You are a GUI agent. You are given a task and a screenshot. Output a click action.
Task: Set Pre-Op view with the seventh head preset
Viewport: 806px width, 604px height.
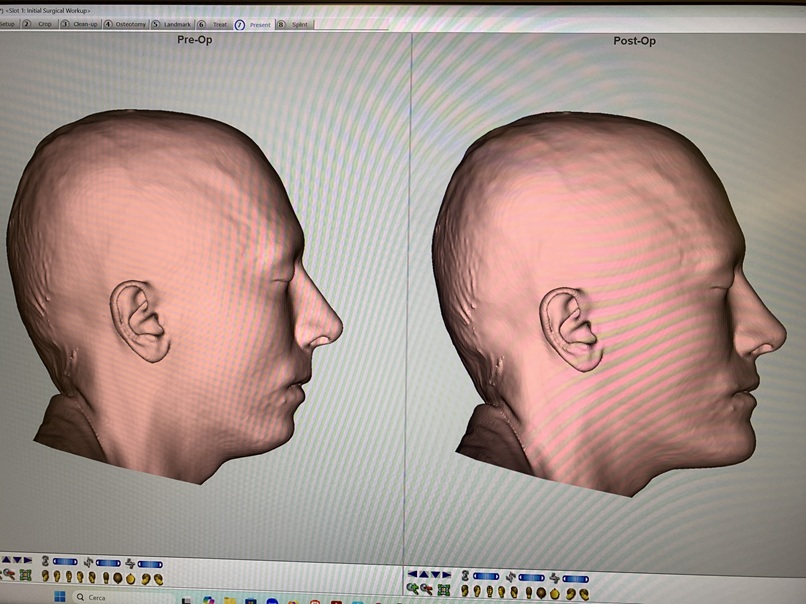point(118,578)
